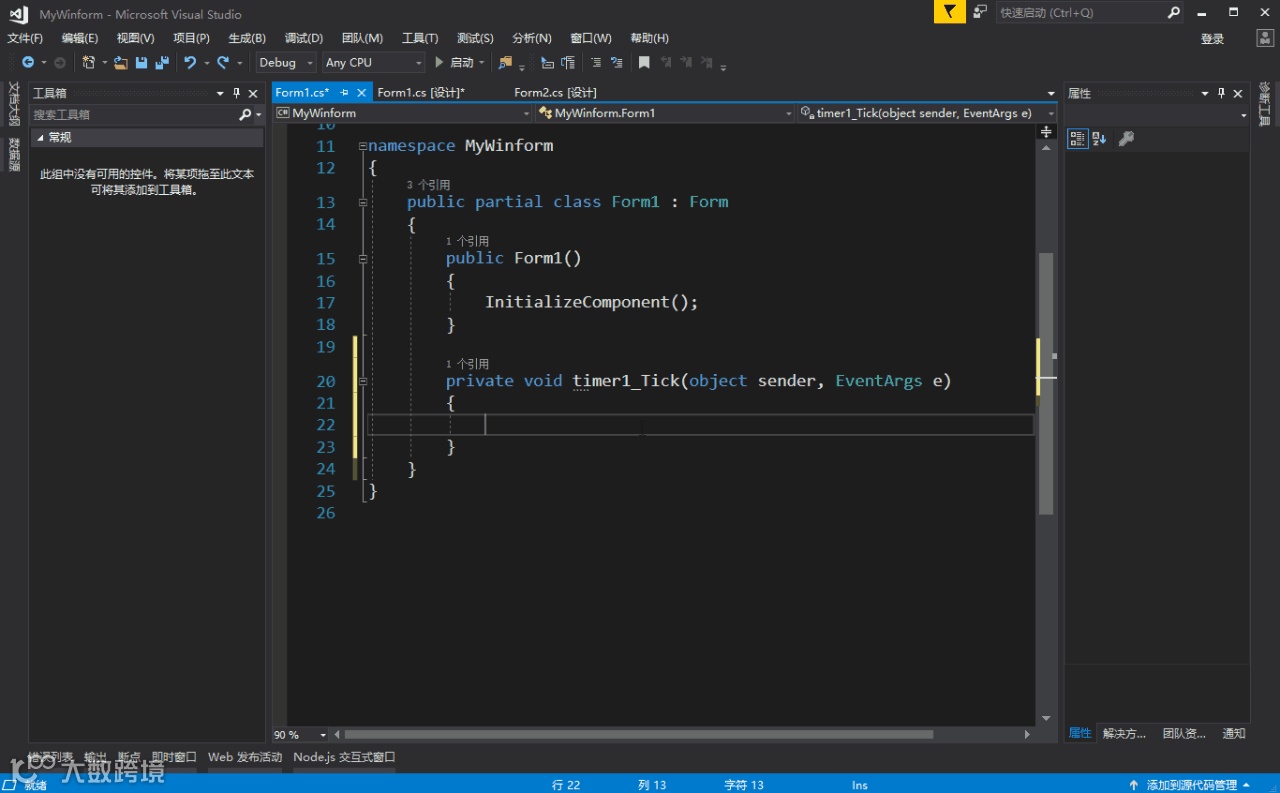Start debugging with the green 启动 play button
This screenshot has height=793, width=1280.
coord(454,62)
